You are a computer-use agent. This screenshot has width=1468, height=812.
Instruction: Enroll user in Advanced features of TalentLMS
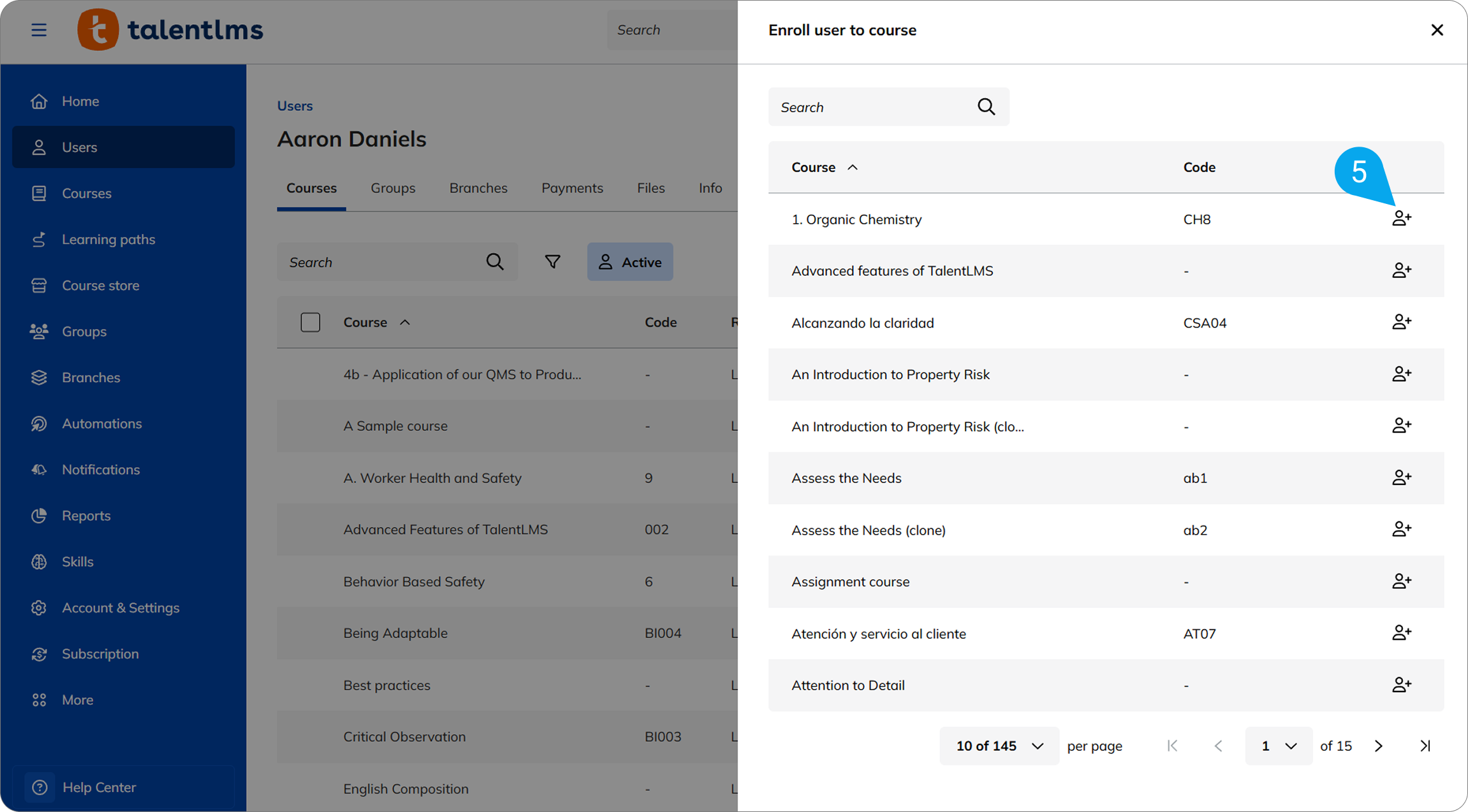point(1401,270)
